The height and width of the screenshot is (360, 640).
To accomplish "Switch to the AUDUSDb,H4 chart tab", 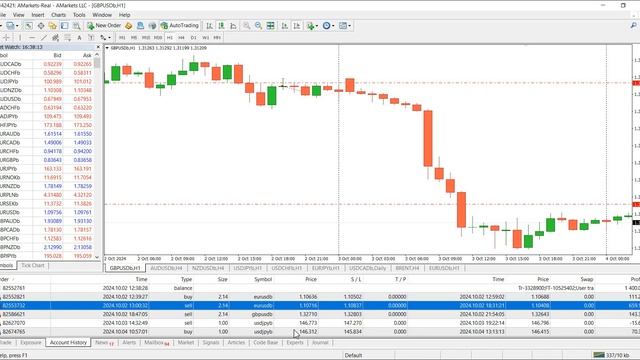I will click(166, 268).
